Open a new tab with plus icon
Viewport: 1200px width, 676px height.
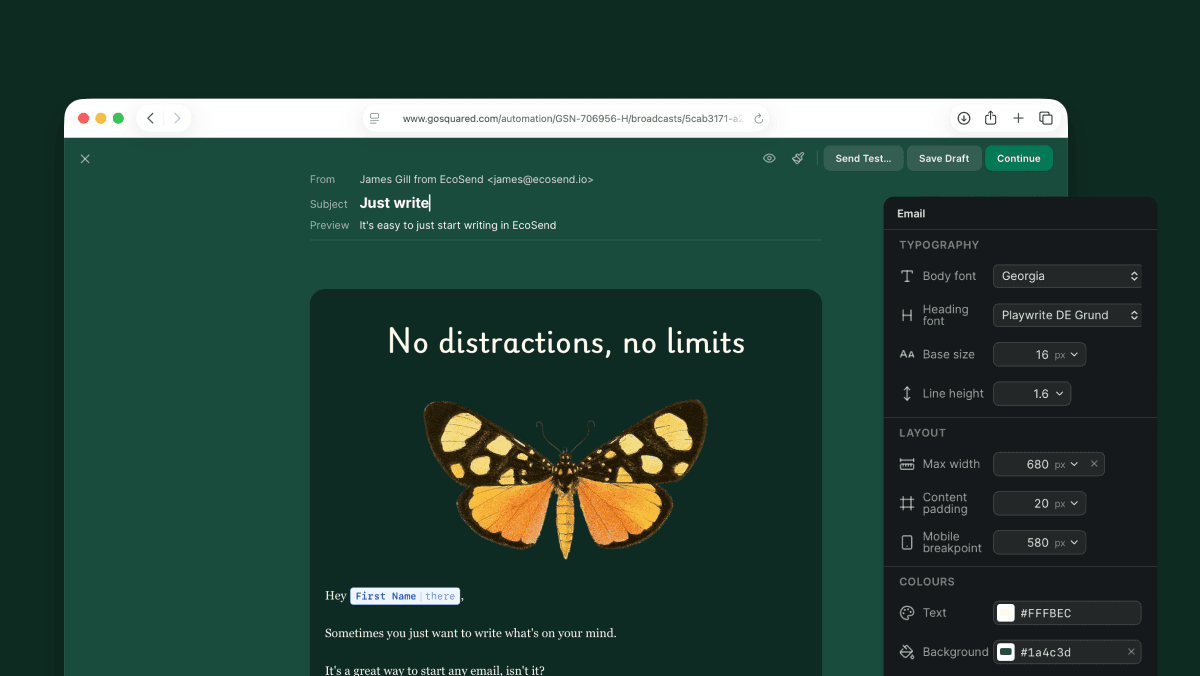(x=1018, y=118)
